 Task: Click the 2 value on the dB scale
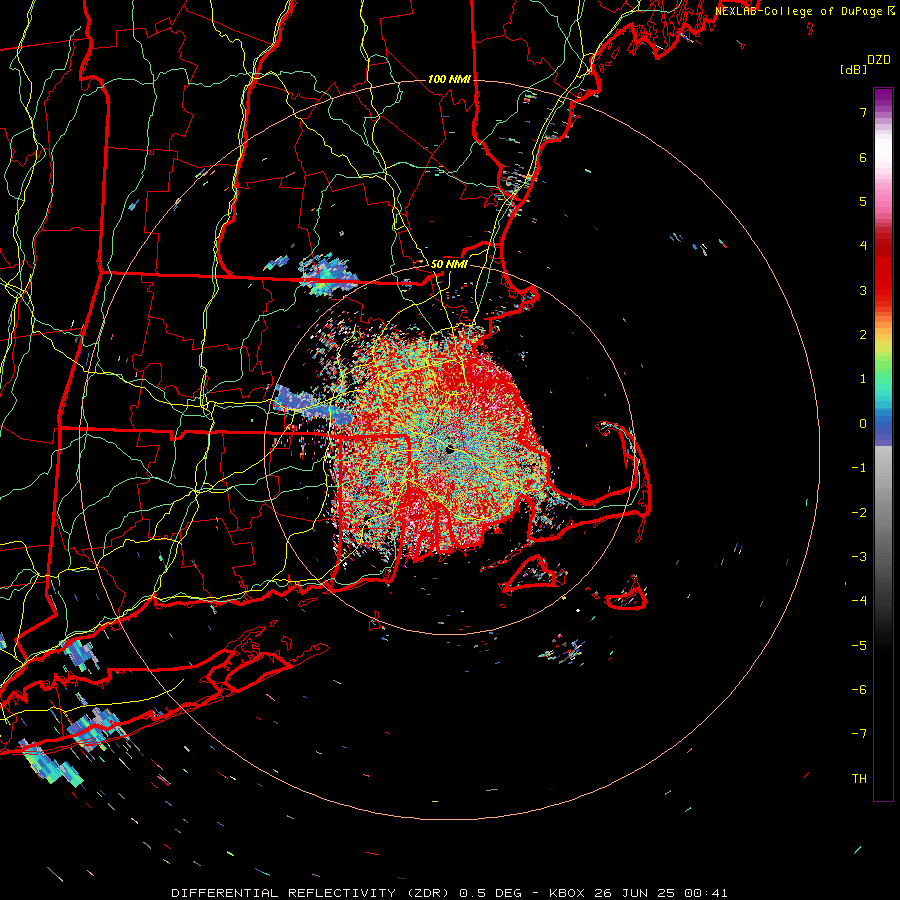click(x=863, y=335)
